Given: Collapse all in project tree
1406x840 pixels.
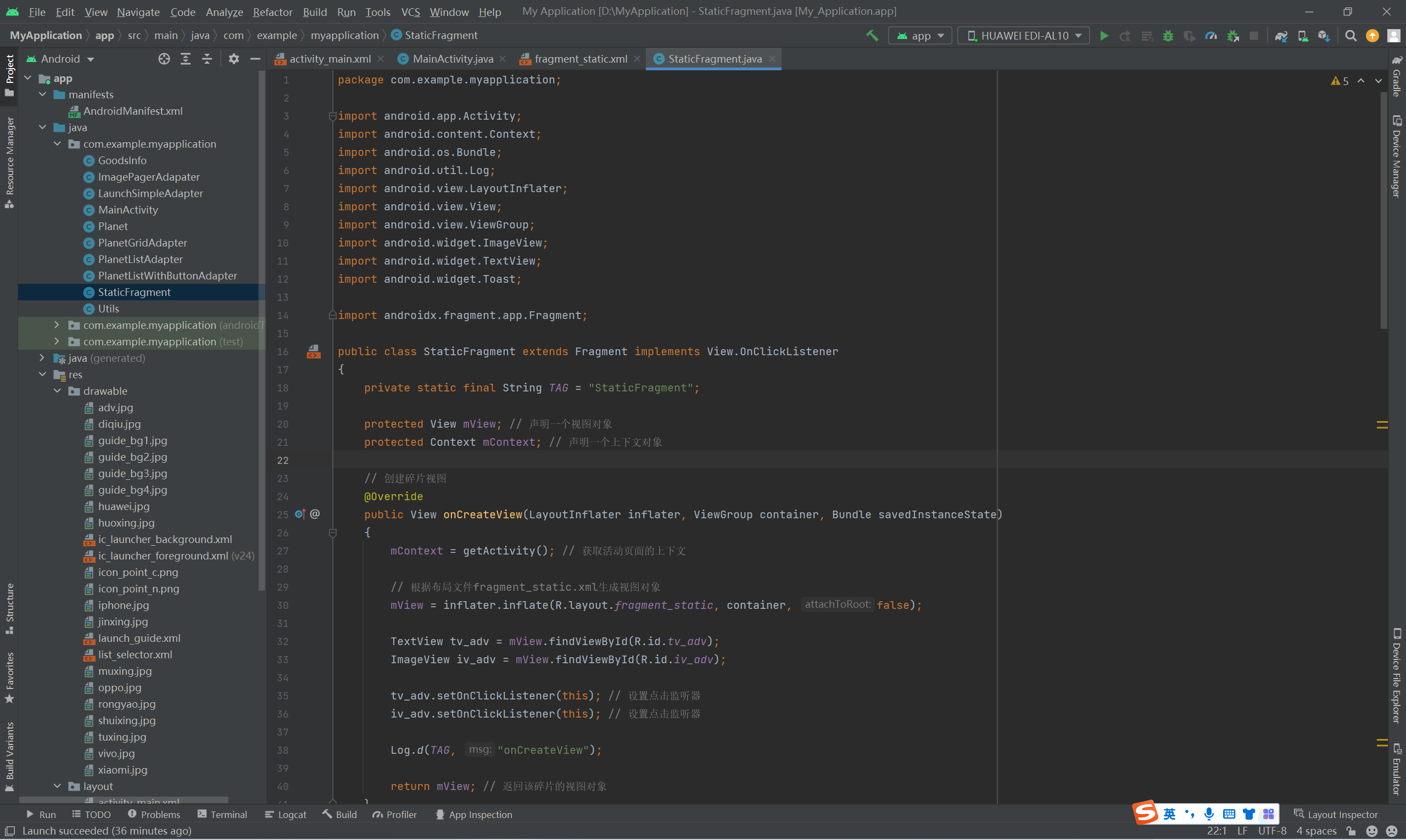Looking at the screenshot, I should coord(207,59).
